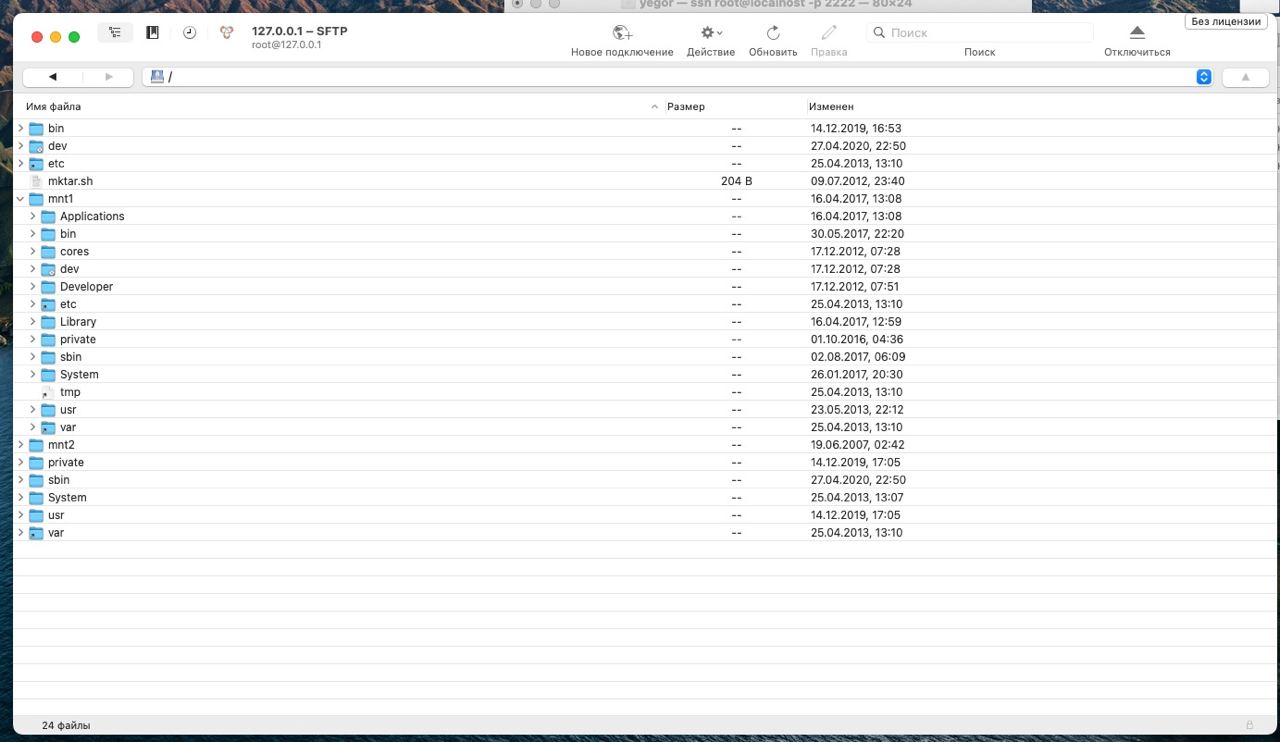Viewport: 1280px width, 742px height.
Task: Open the Bookmarks view icon
Action: point(152,33)
